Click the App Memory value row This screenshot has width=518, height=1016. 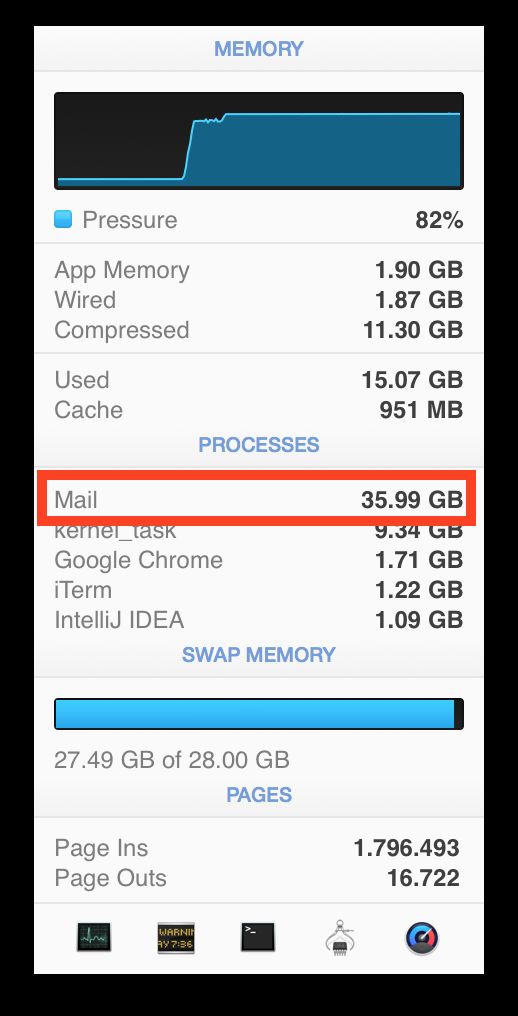(x=259, y=270)
